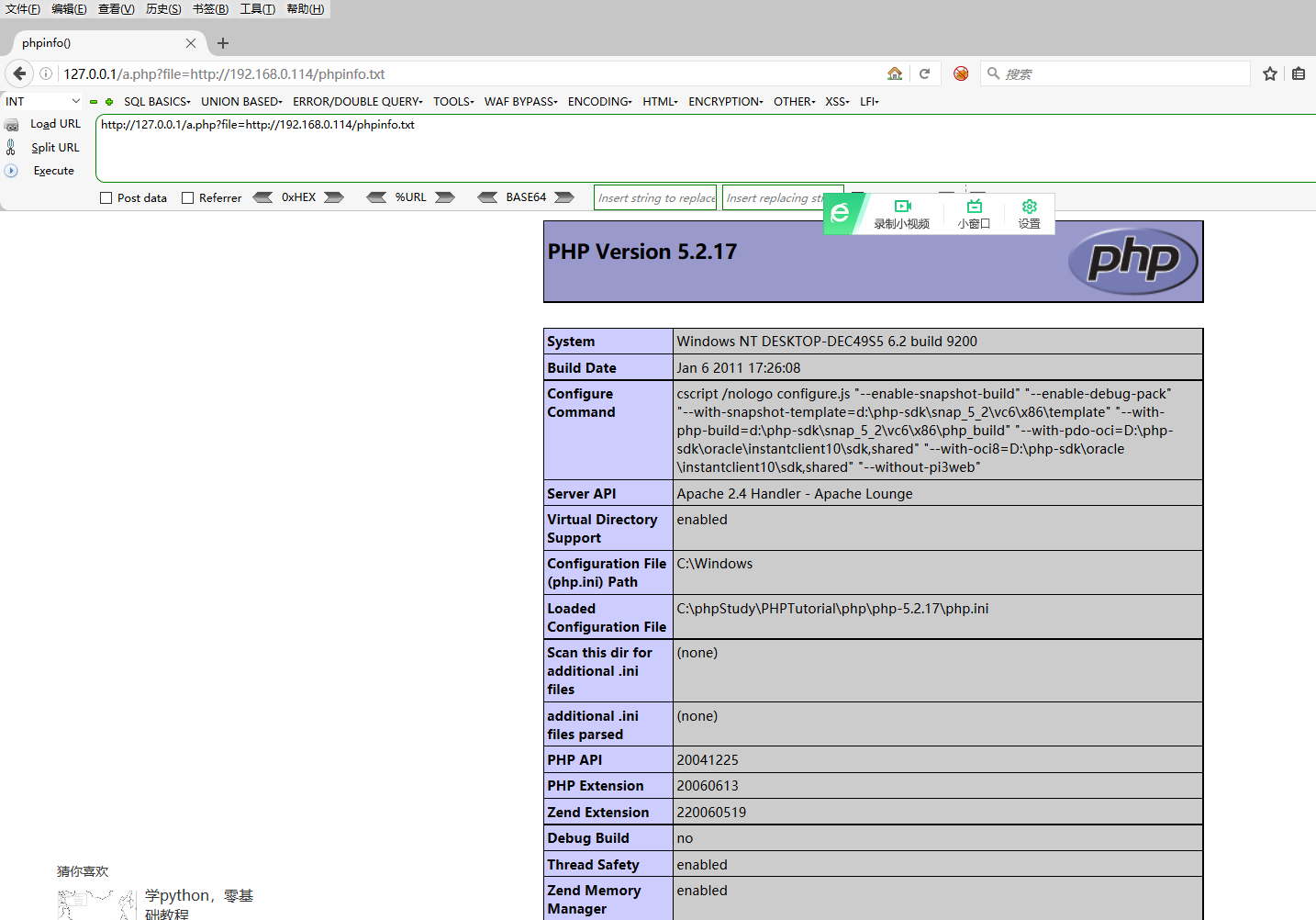Expand WAF BYPASS dropdown menu
This screenshot has height=920, width=1316.
[x=521, y=102]
